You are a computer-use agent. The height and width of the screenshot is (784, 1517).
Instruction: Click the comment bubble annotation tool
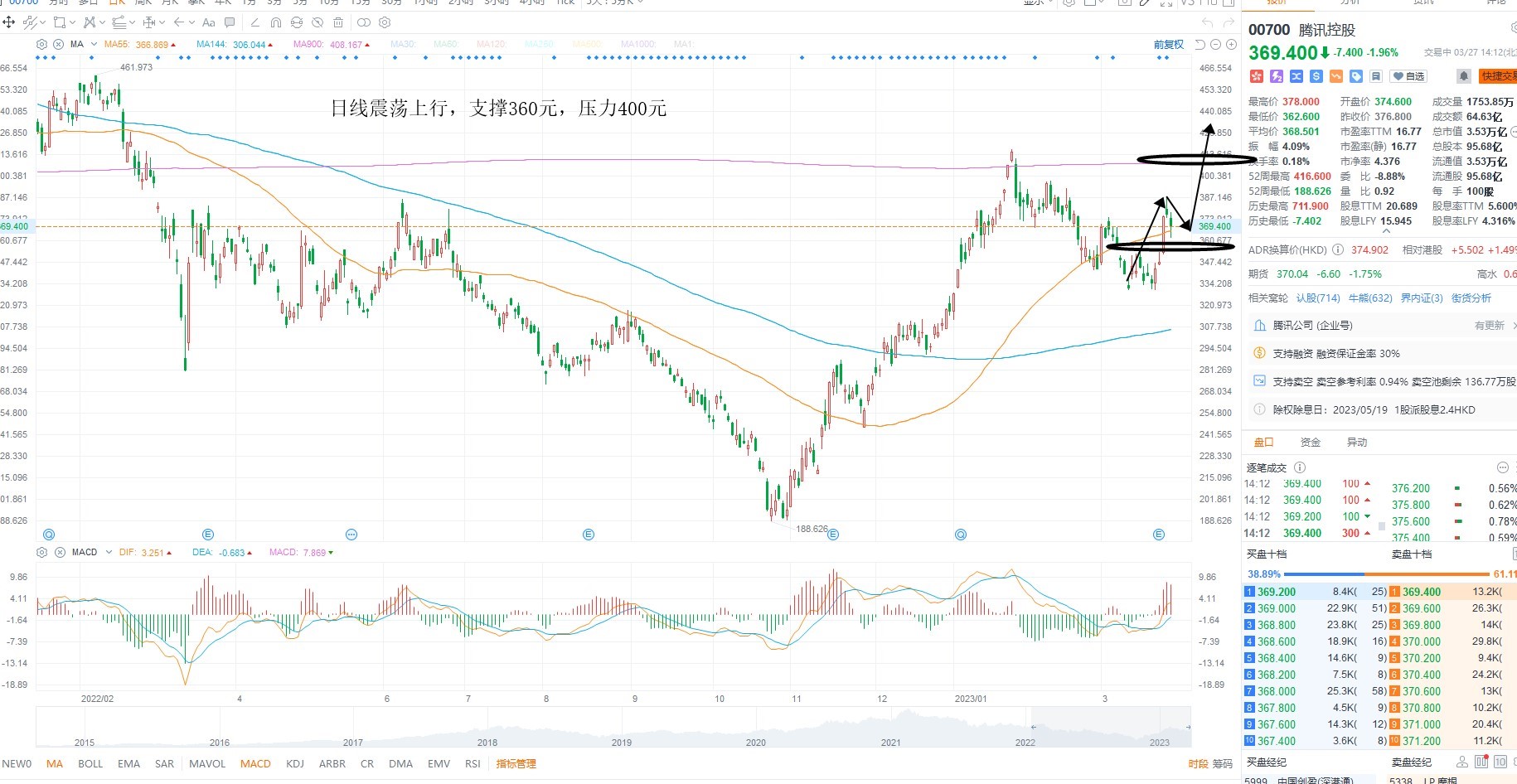coord(230,22)
